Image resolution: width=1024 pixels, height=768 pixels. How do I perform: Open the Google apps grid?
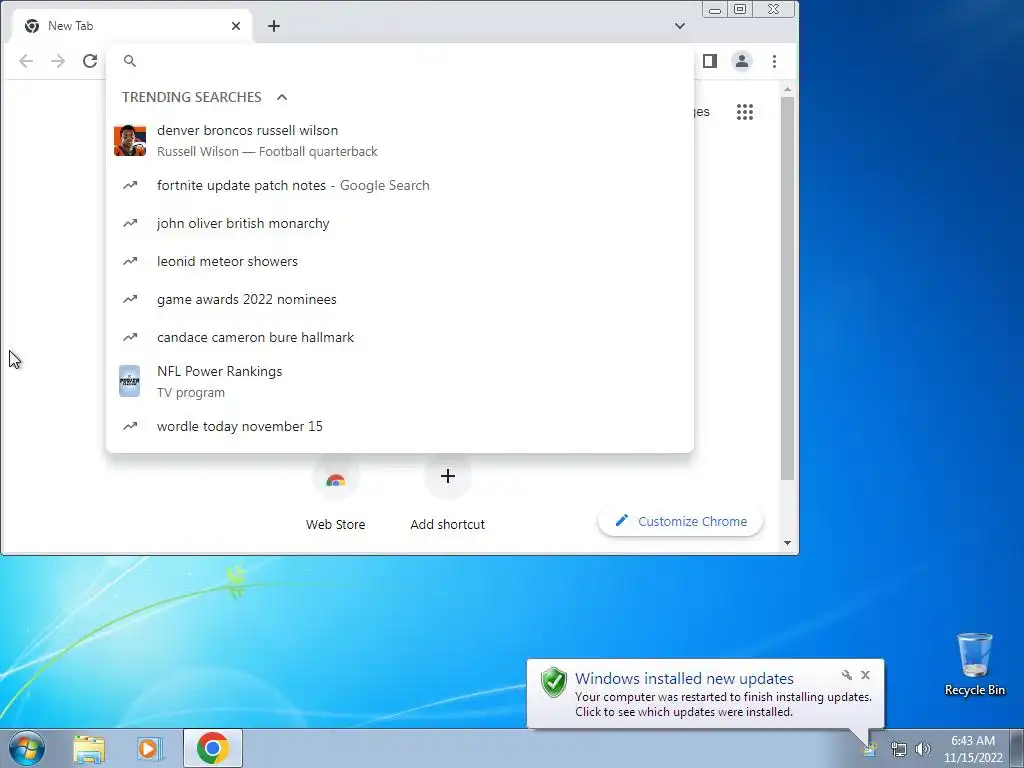click(x=744, y=112)
